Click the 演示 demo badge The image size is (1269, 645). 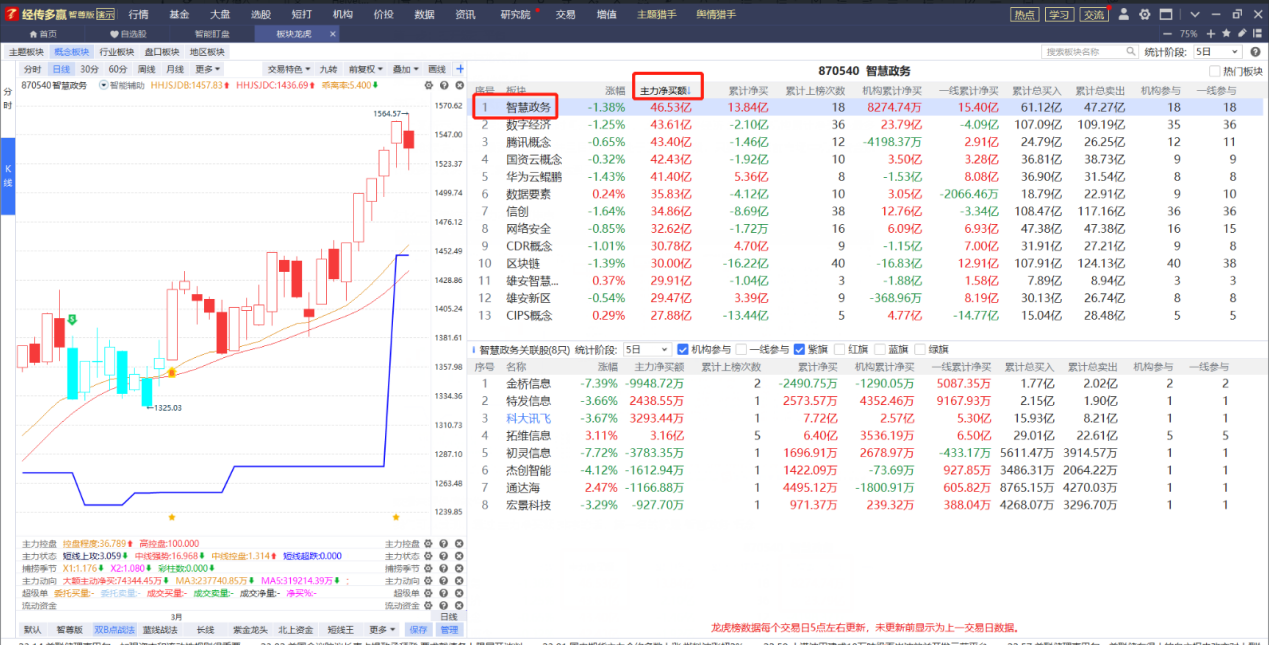click(x=105, y=14)
